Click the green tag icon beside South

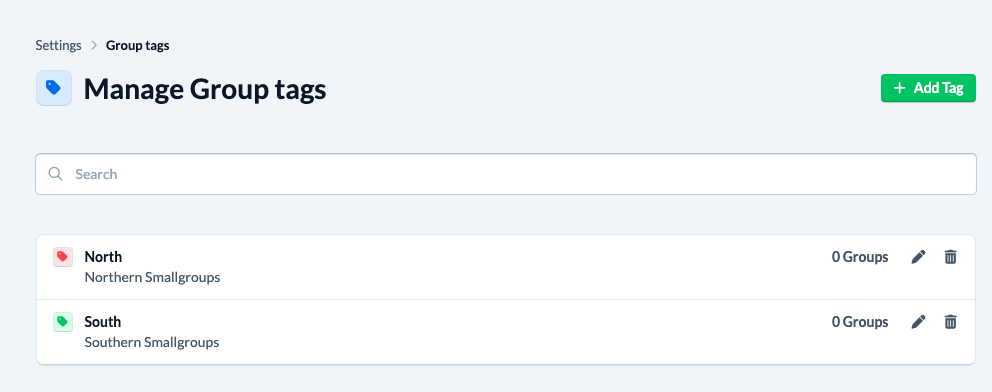[63, 322]
